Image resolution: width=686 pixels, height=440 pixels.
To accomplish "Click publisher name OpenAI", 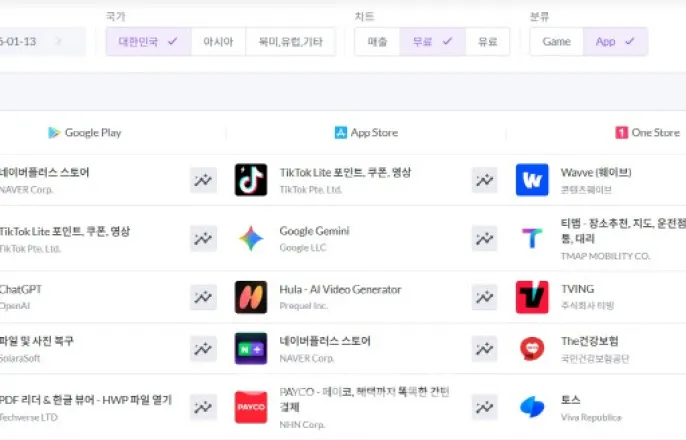I will pos(15,306).
